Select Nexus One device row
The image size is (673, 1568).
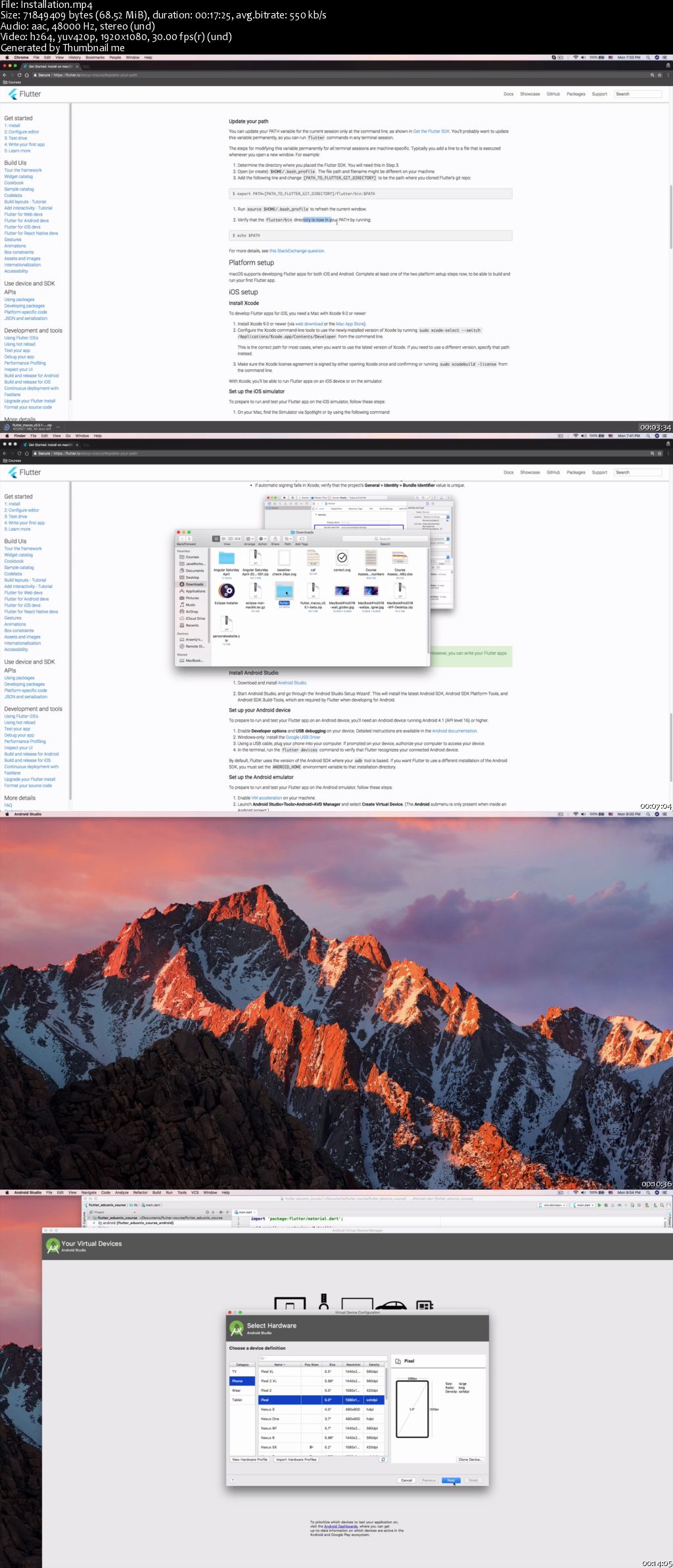point(321,1419)
